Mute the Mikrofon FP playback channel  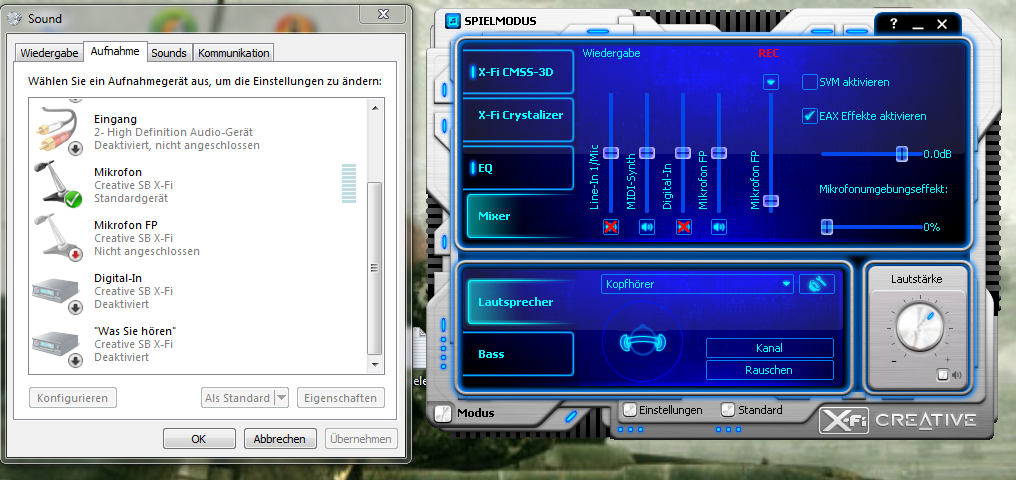tap(719, 227)
